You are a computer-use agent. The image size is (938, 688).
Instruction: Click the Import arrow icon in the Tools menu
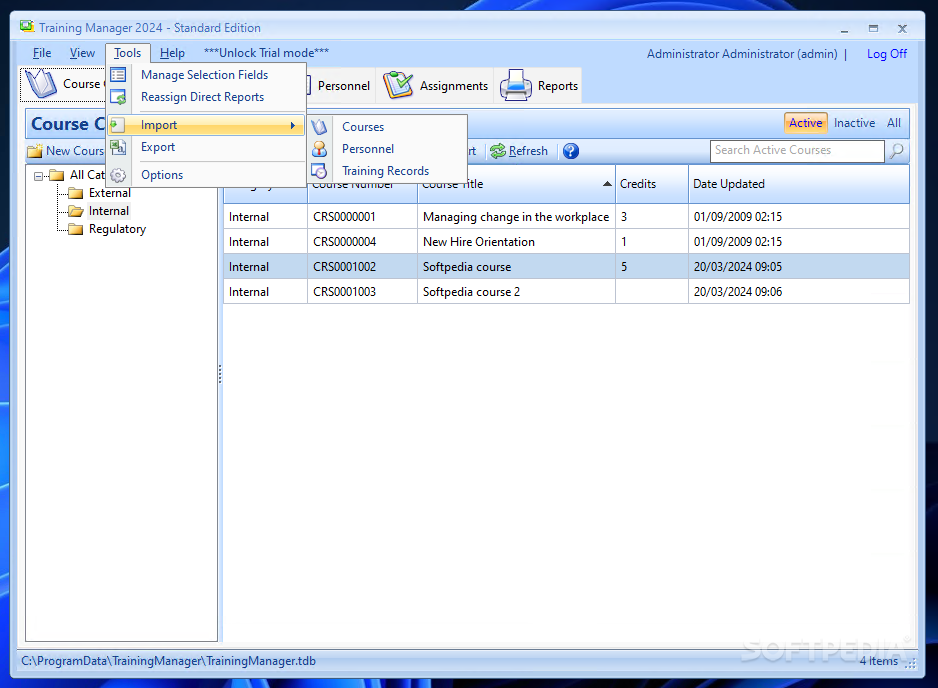(117, 125)
